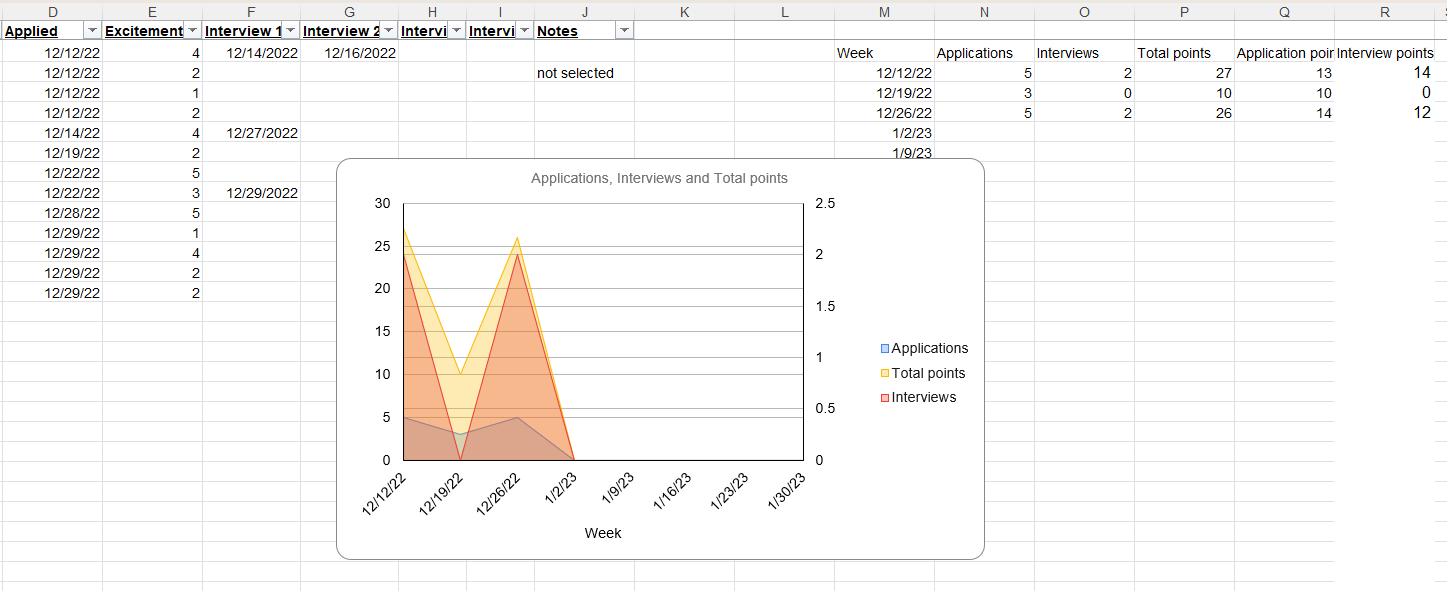Image resolution: width=1447 pixels, height=591 pixels.
Task: Open the Applied column filter dropdown
Action: [92, 31]
